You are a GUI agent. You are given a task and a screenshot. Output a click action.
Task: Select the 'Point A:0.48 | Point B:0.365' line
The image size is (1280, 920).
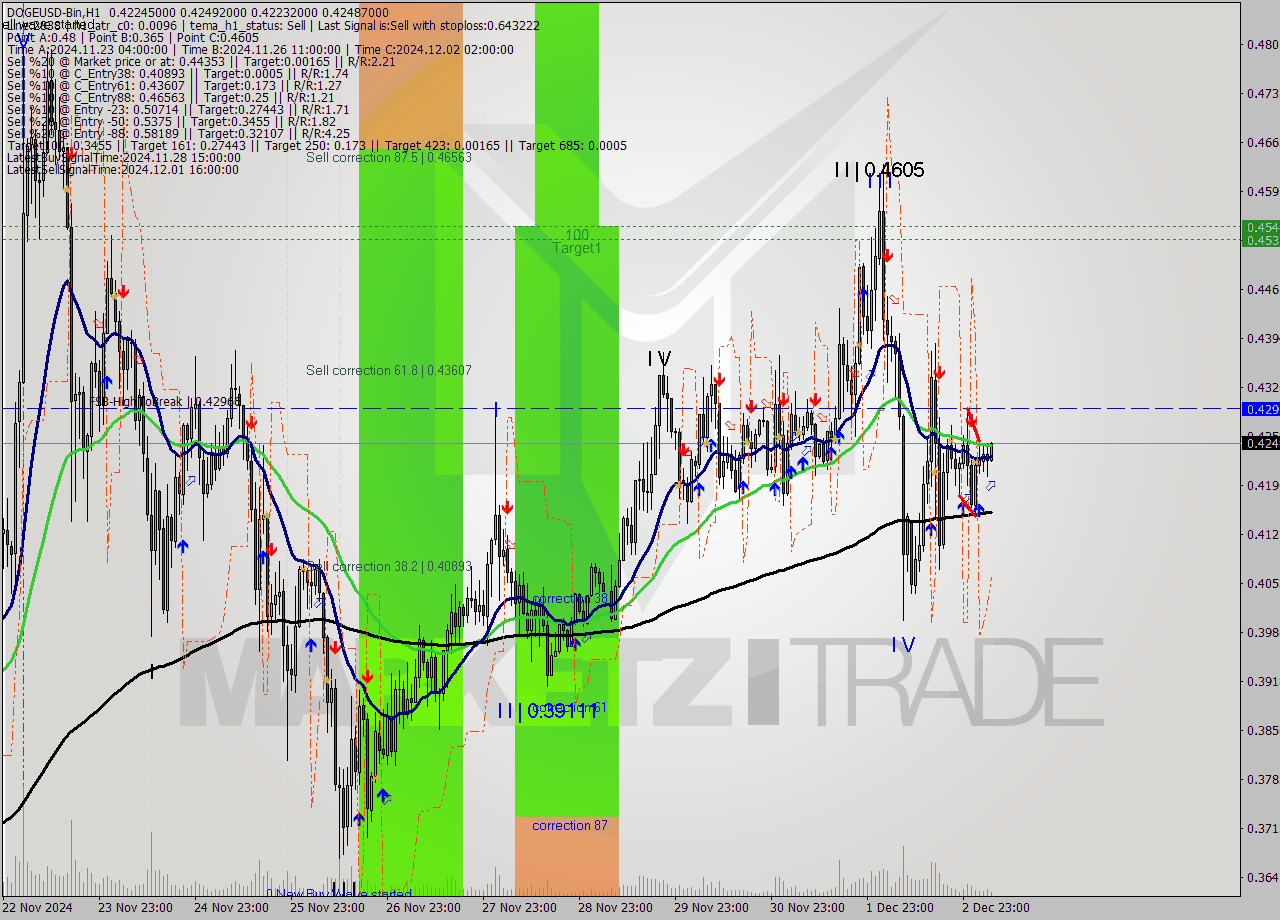[133, 37]
